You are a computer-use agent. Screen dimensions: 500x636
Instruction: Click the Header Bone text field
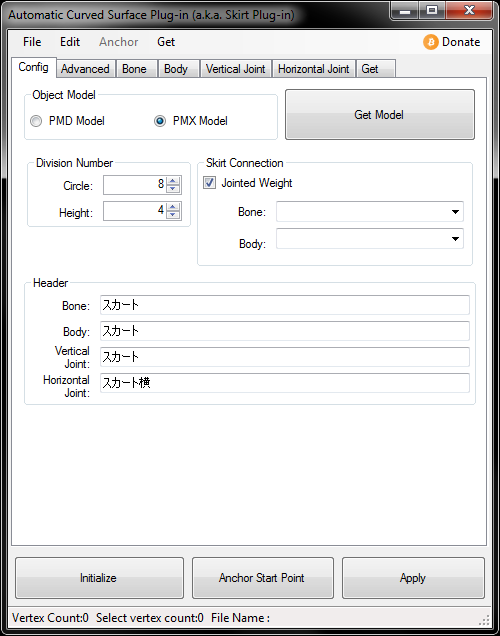(285, 305)
